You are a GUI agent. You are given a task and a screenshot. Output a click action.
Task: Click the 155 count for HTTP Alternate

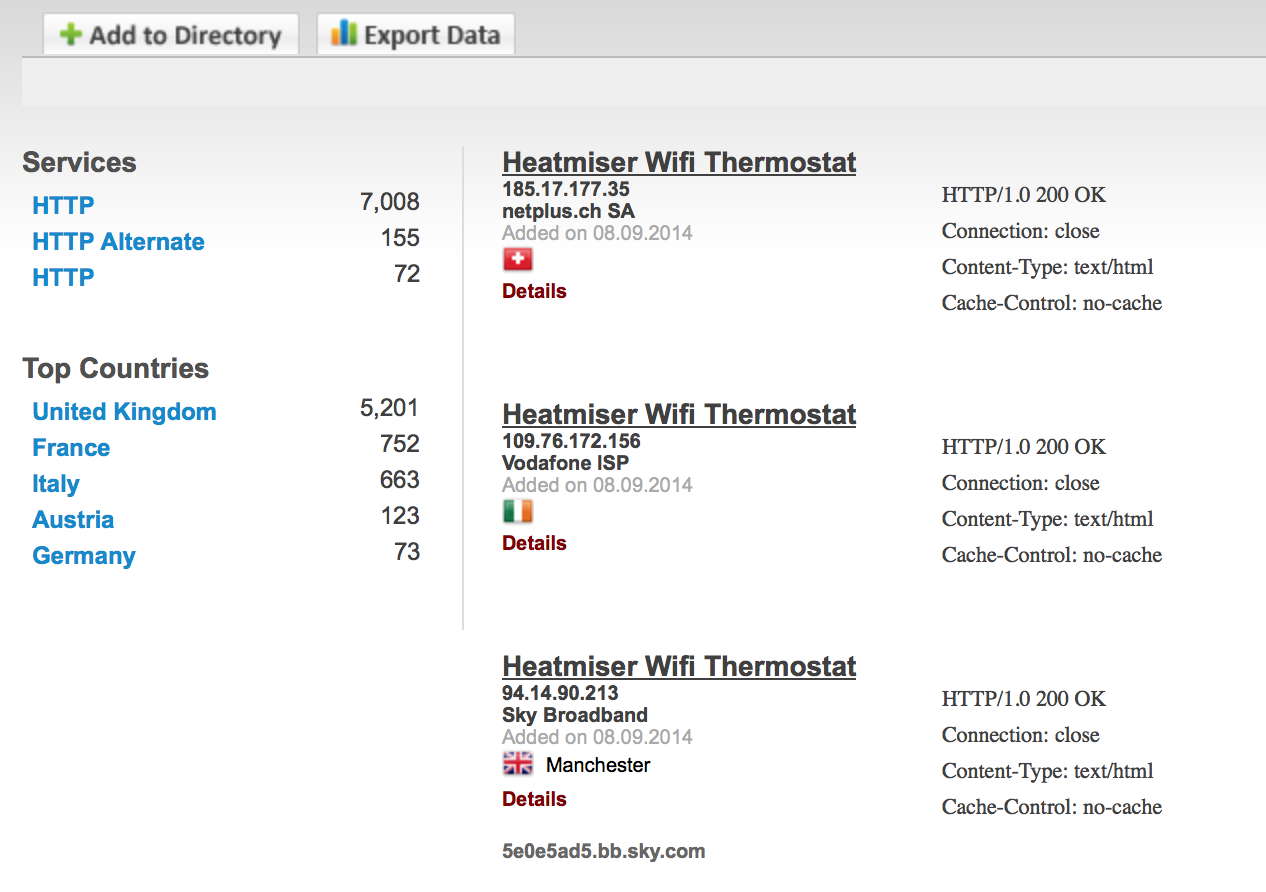pyautogui.click(x=400, y=238)
